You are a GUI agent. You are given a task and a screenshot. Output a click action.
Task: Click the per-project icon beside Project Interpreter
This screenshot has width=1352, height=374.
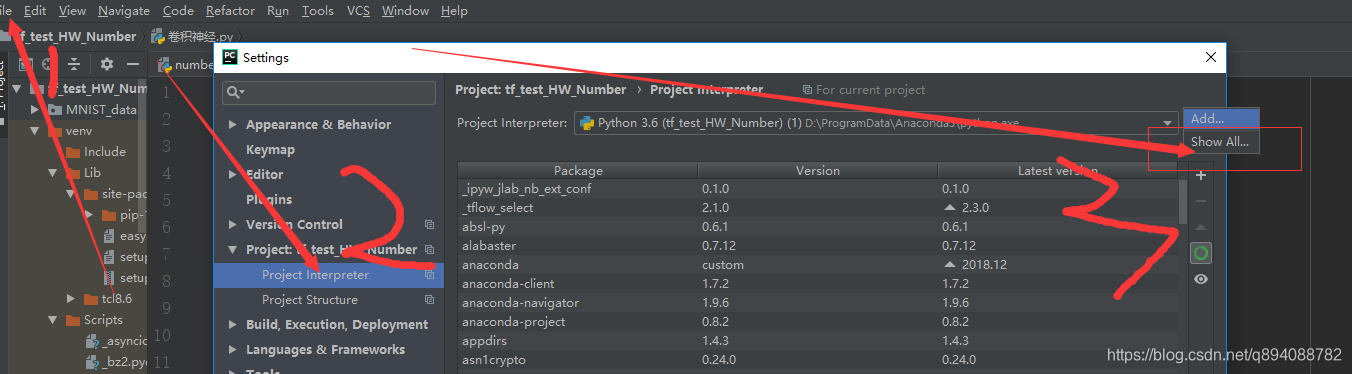(x=430, y=275)
